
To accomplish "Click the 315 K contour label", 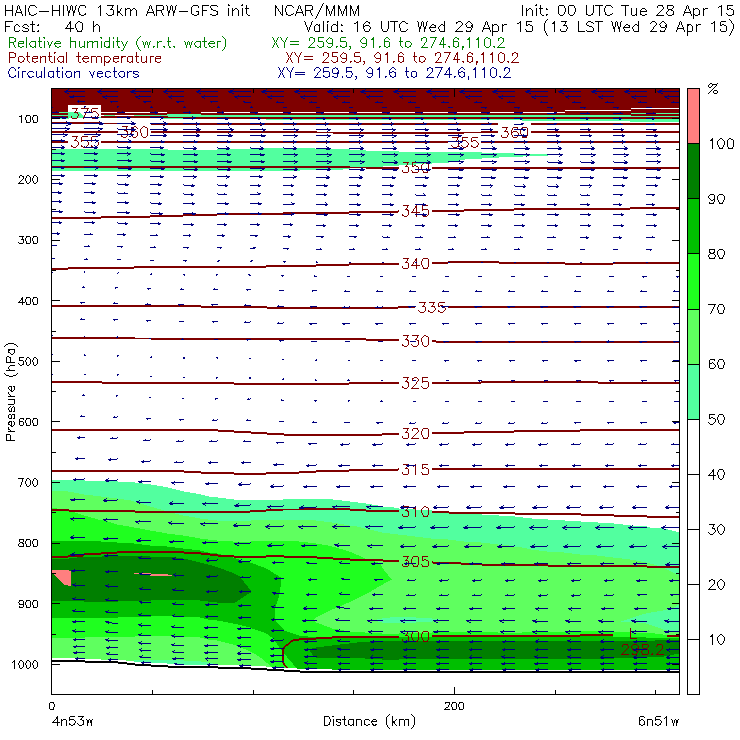I will 415,470.
